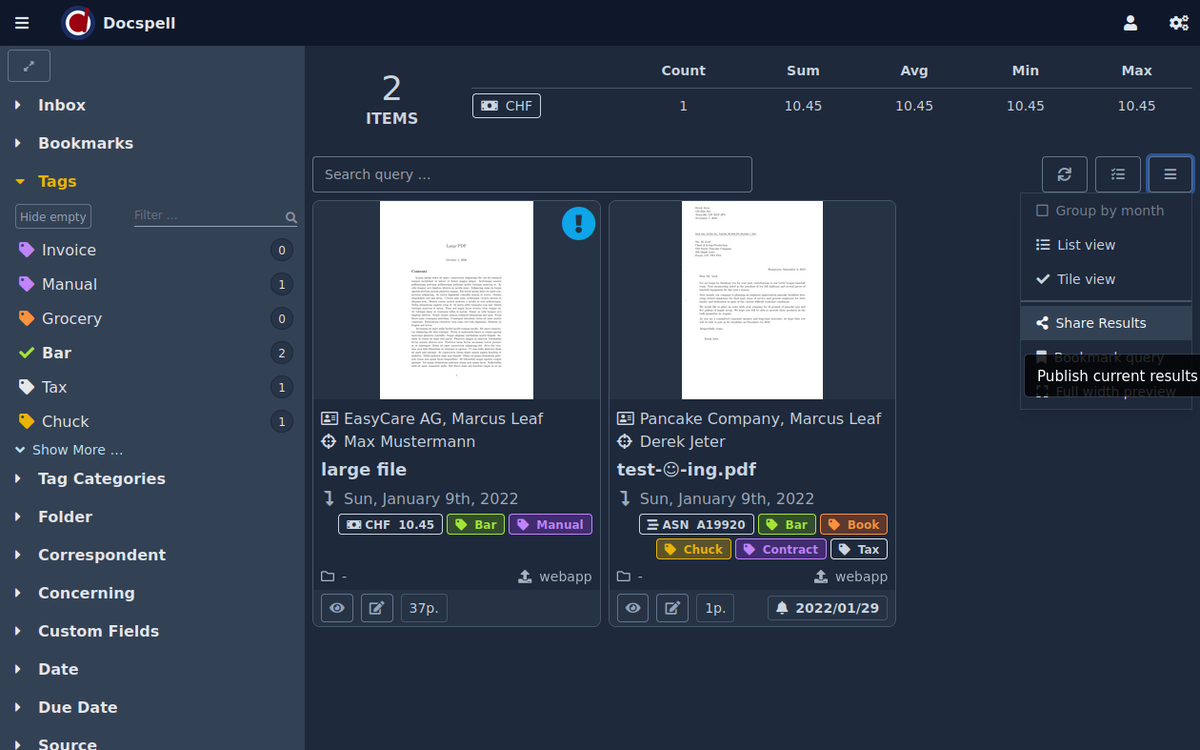The image size is (1200, 750).
Task: Click the hamburger menu icon in header
Action: (x=22, y=23)
